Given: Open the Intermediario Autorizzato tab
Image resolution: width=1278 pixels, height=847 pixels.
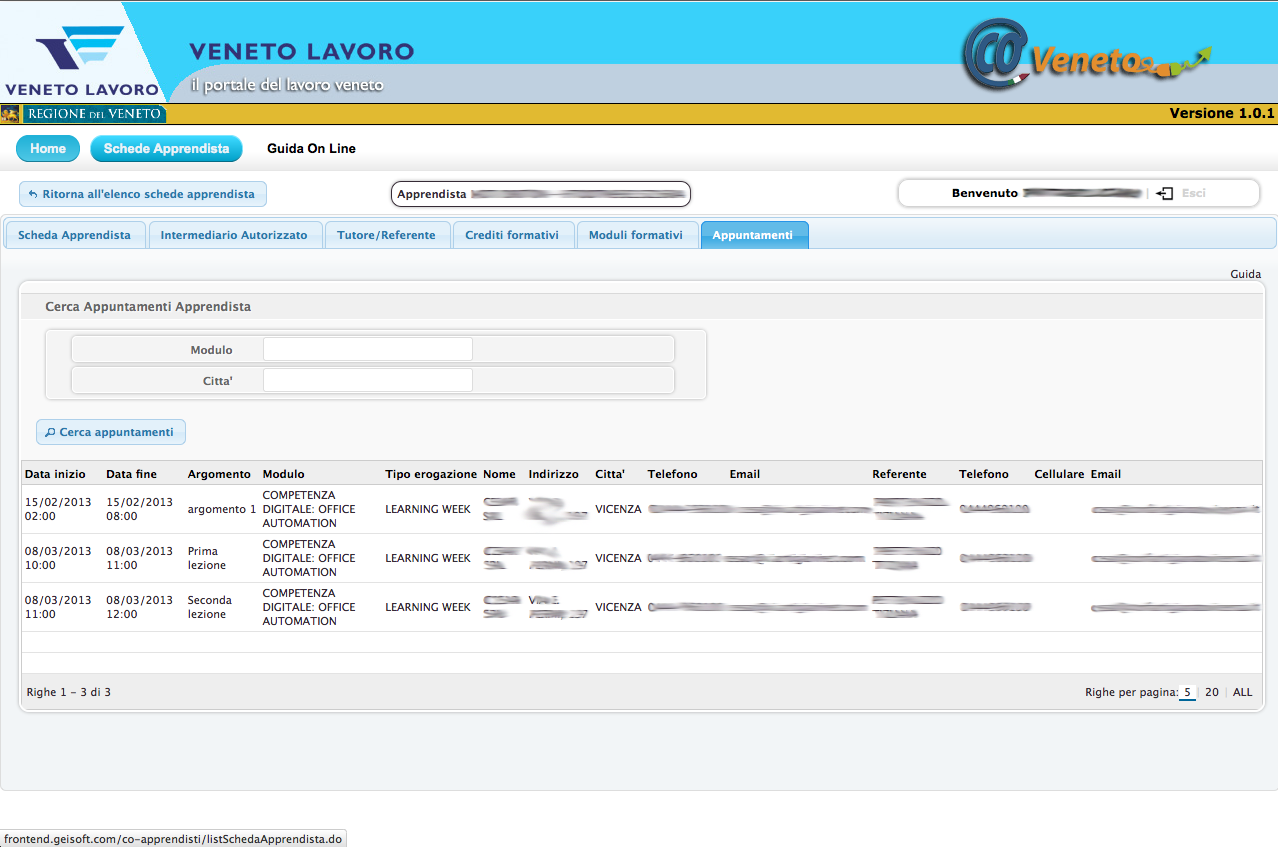Looking at the screenshot, I should pyautogui.click(x=234, y=235).
